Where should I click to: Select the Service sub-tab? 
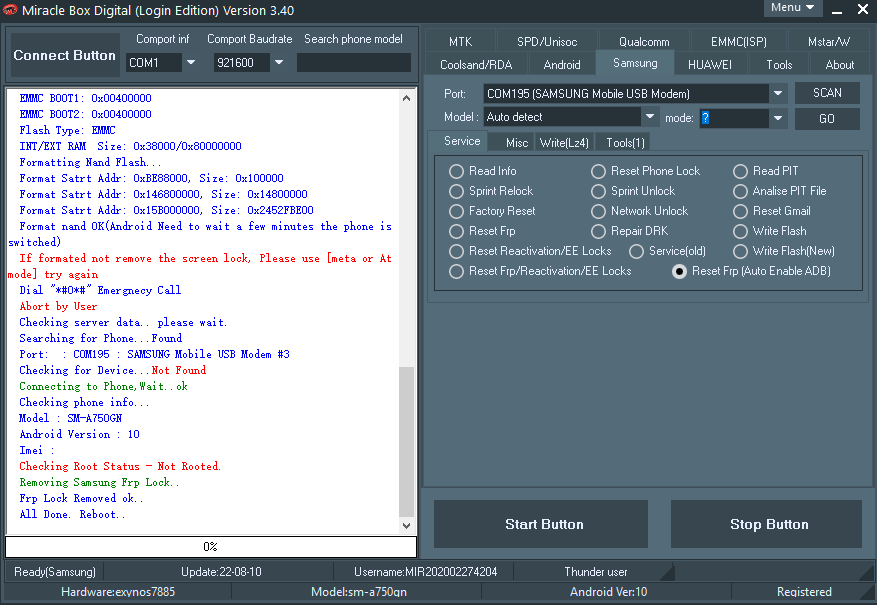(x=461, y=141)
